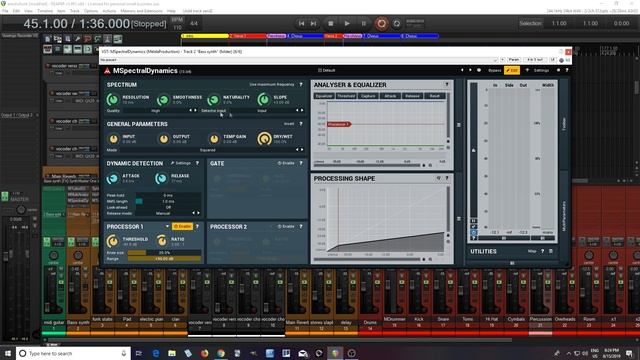Enable Processor 2

(x=286, y=226)
